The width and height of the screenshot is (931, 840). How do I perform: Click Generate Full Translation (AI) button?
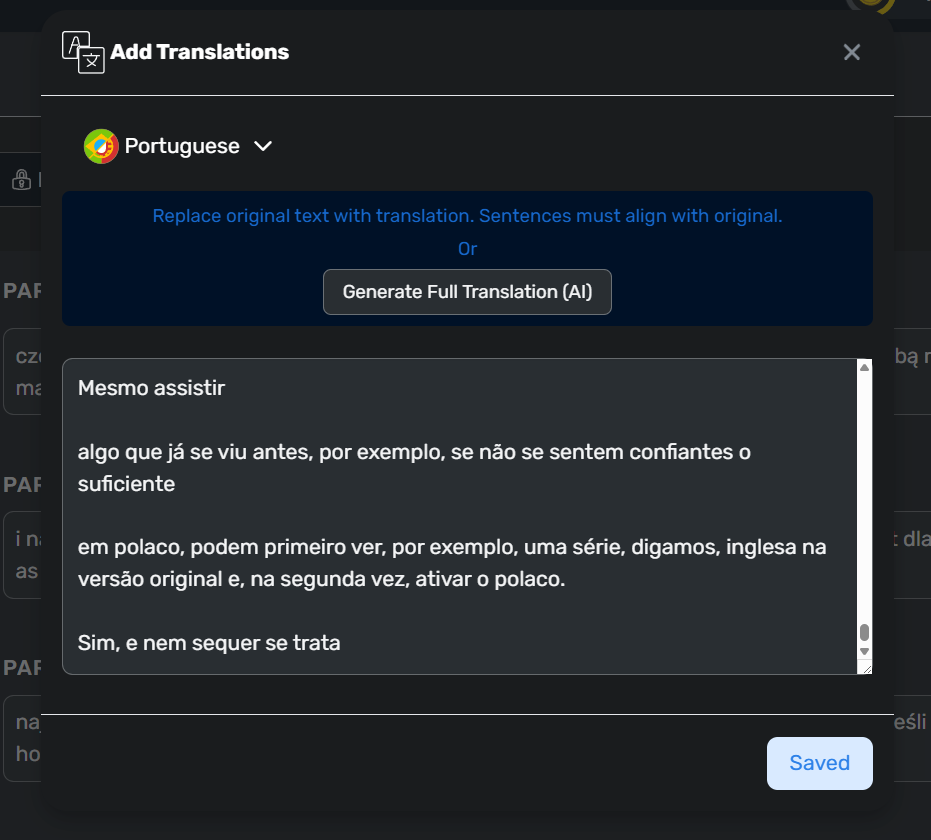[x=467, y=292]
